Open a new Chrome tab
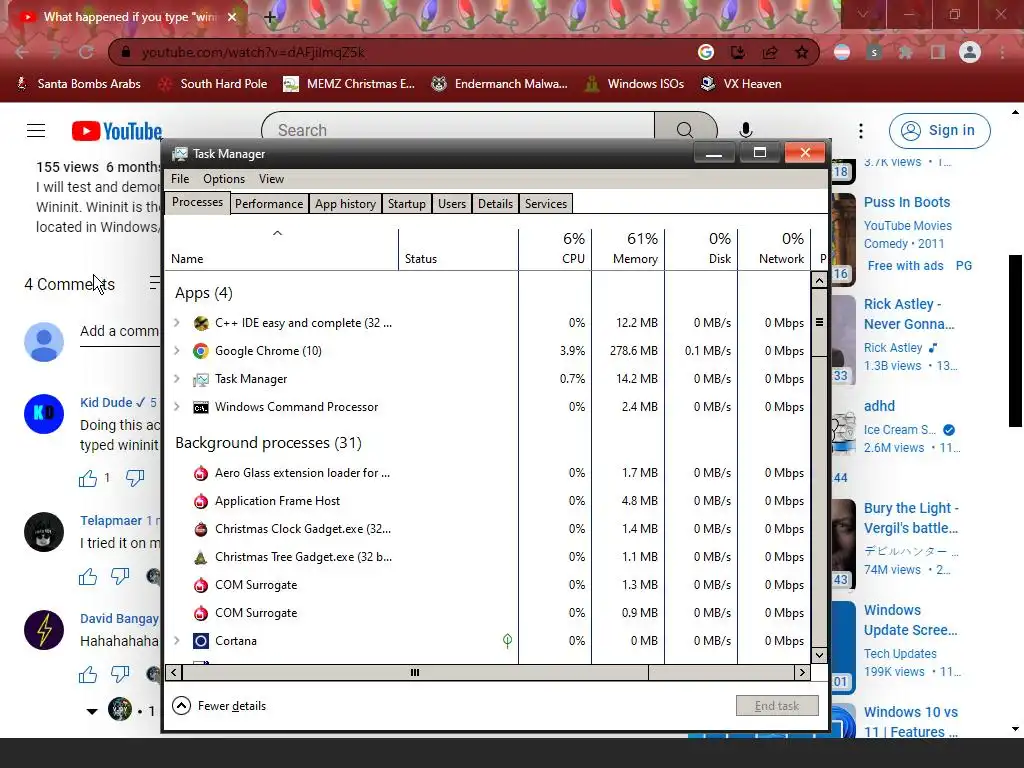The image size is (1024, 768). [270, 17]
